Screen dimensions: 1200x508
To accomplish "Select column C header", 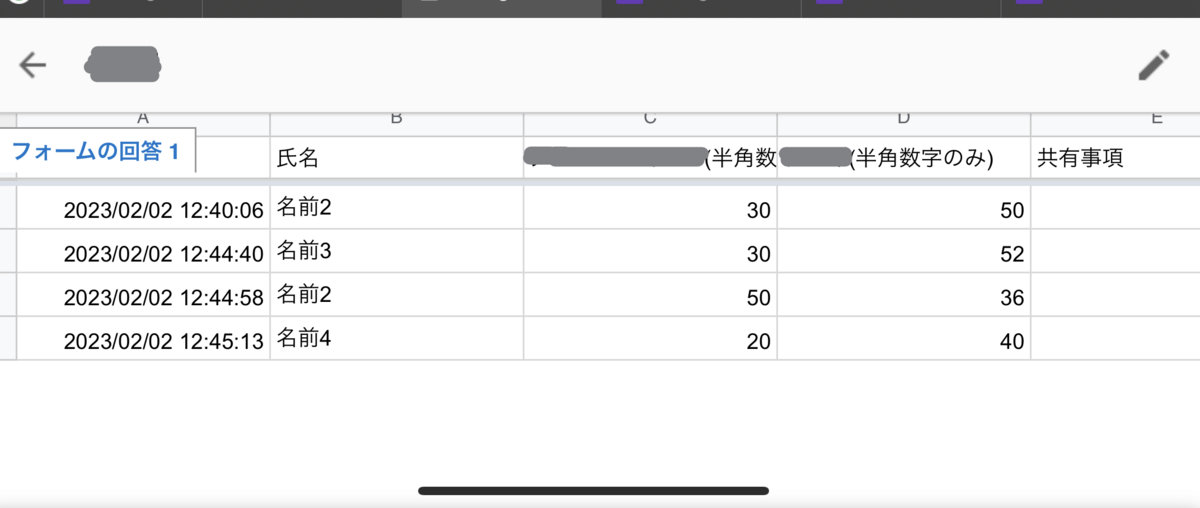I will (x=650, y=119).
